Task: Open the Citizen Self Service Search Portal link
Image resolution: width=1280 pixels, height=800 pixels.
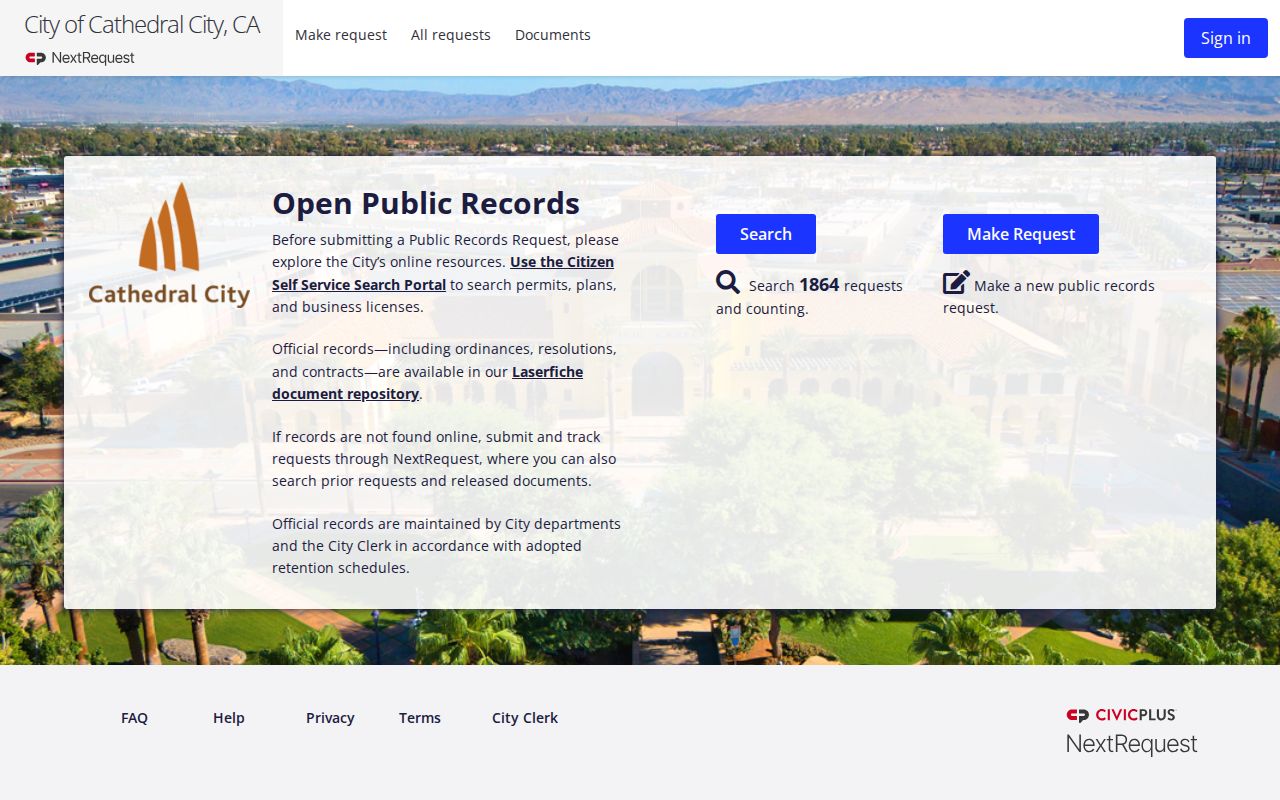Action: pyautogui.click(x=443, y=273)
